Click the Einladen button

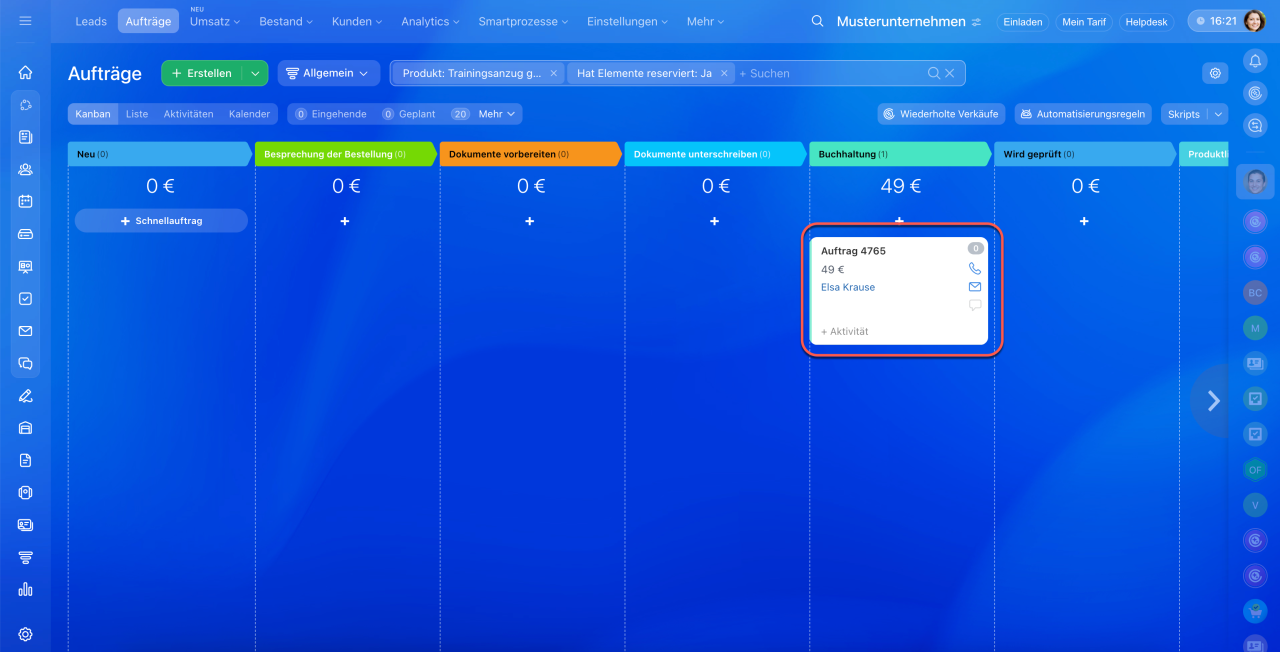coord(1023,21)
